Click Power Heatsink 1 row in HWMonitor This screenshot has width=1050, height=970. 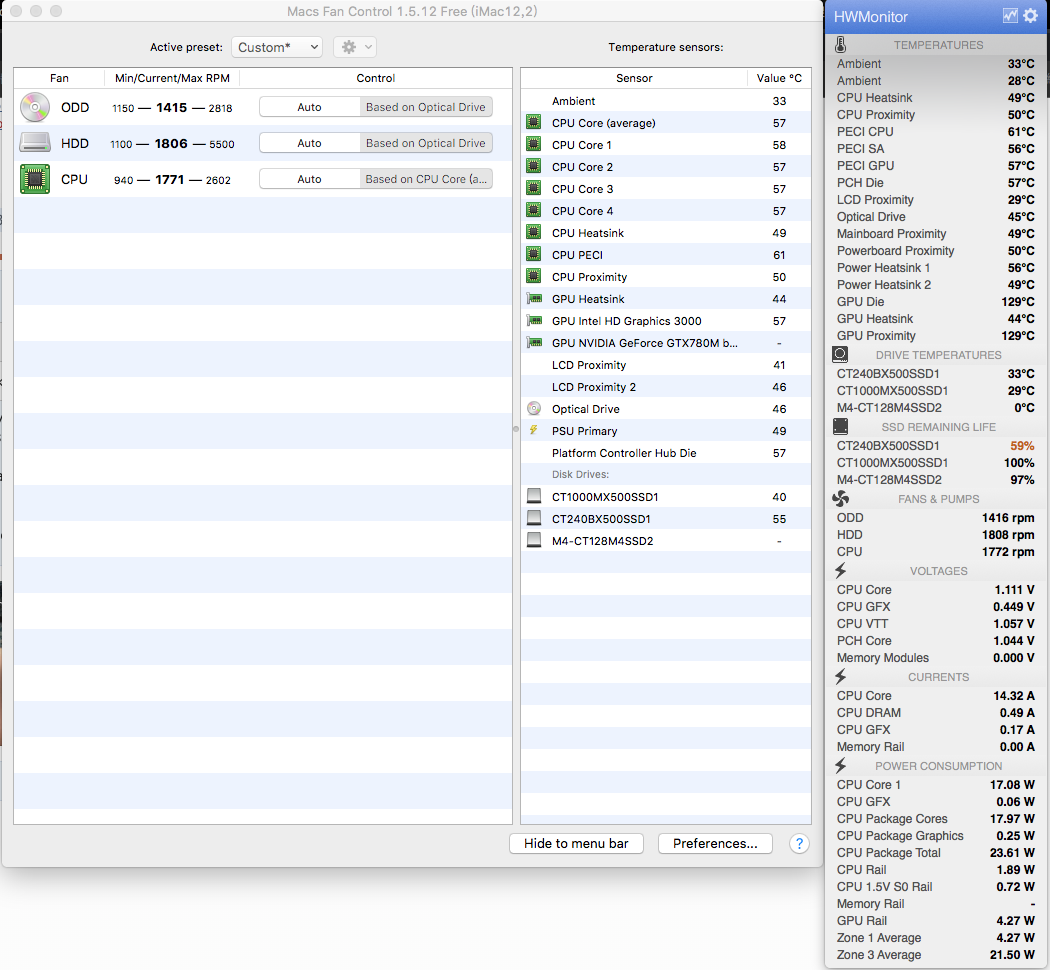[935, 268]
